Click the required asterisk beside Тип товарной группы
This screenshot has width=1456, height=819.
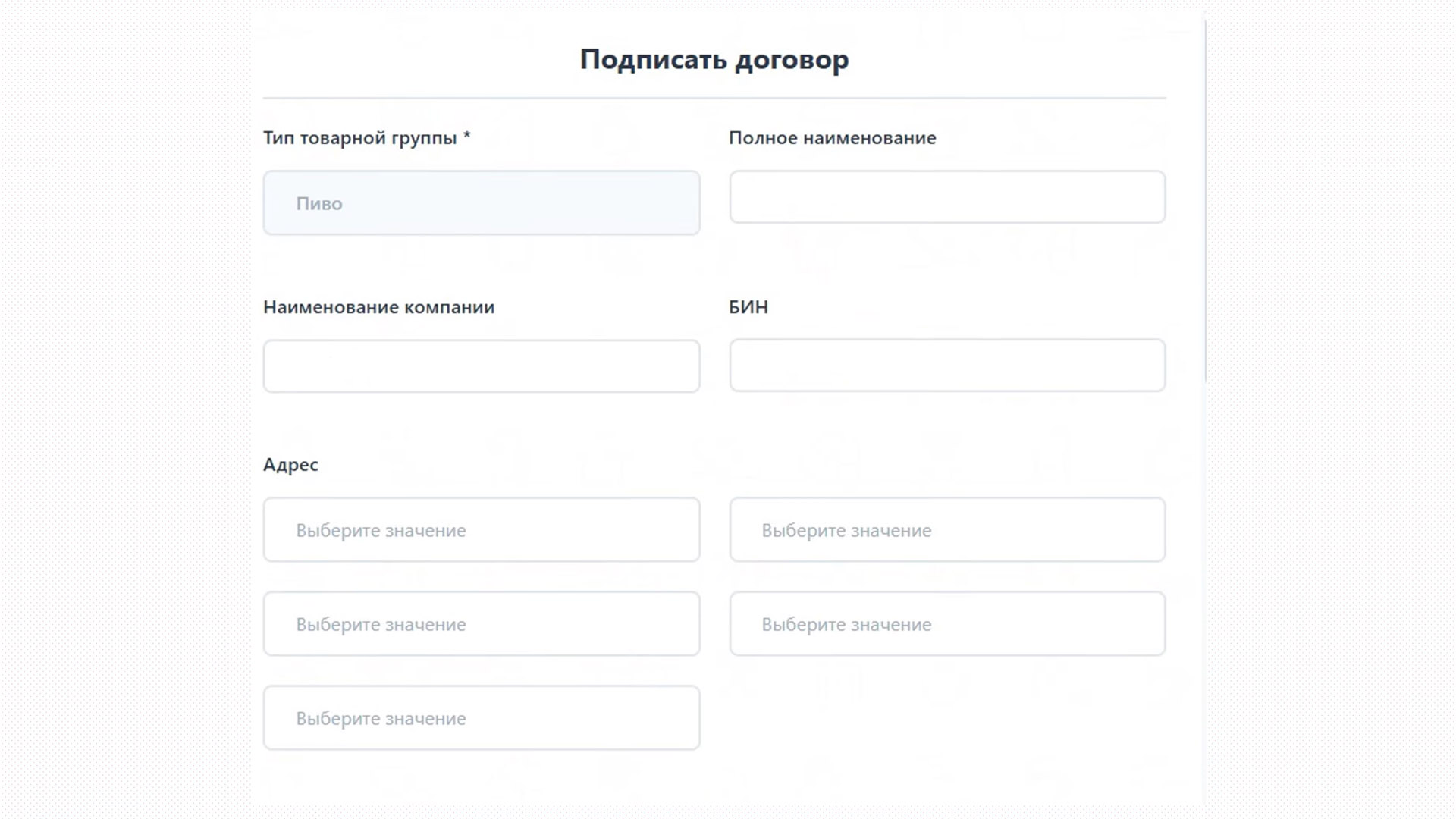(x=467, y=138)
